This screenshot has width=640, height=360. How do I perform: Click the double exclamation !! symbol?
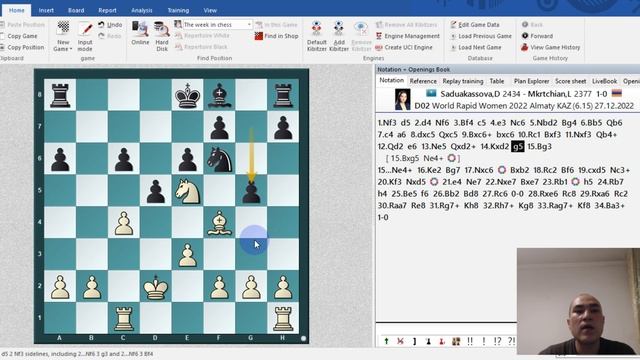point(470,341)
